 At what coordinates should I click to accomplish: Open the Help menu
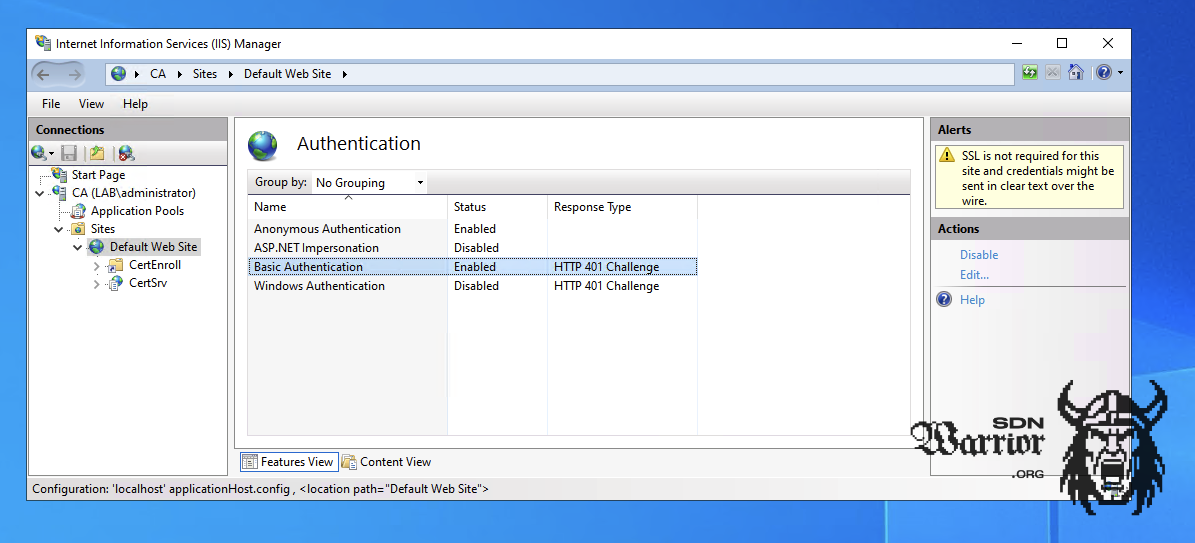[x=135, y=104]
